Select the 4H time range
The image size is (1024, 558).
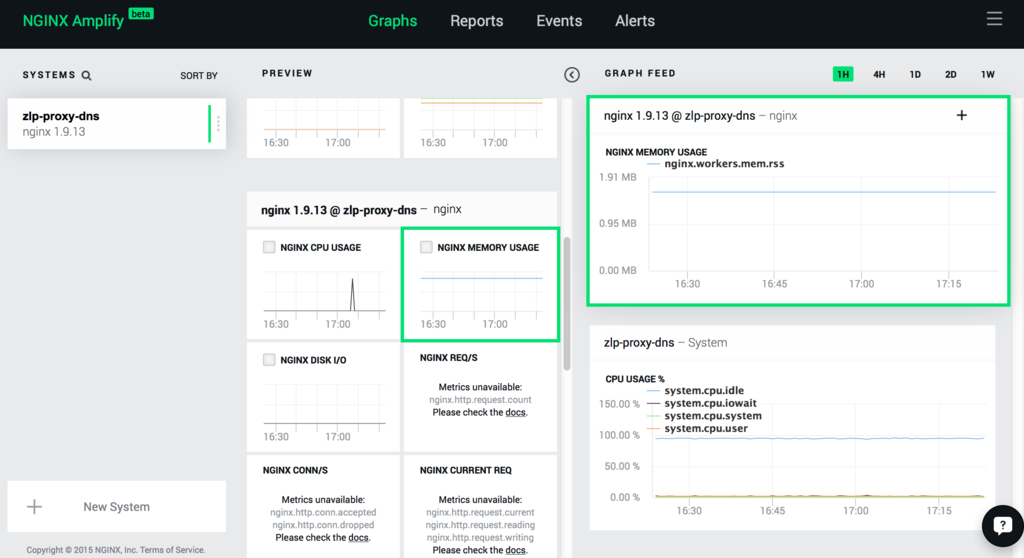879,74
